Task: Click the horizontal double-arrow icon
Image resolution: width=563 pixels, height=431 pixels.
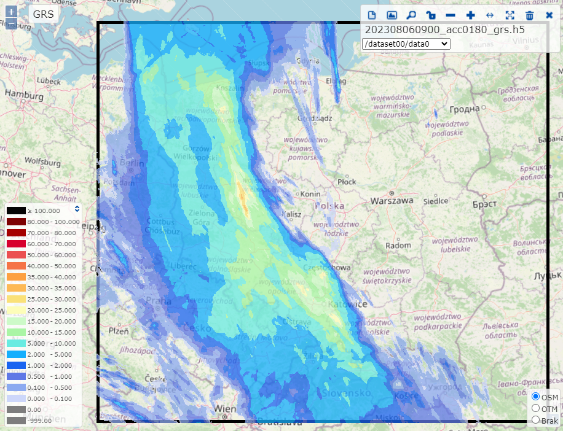Action: (490, 15)
